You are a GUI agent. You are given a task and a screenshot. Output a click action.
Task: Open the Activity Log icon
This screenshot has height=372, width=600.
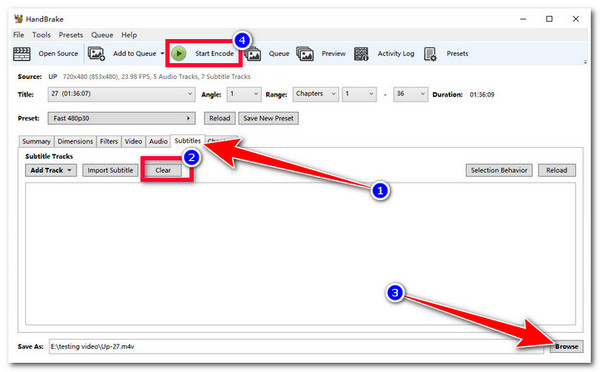click(x=361, y=54)
